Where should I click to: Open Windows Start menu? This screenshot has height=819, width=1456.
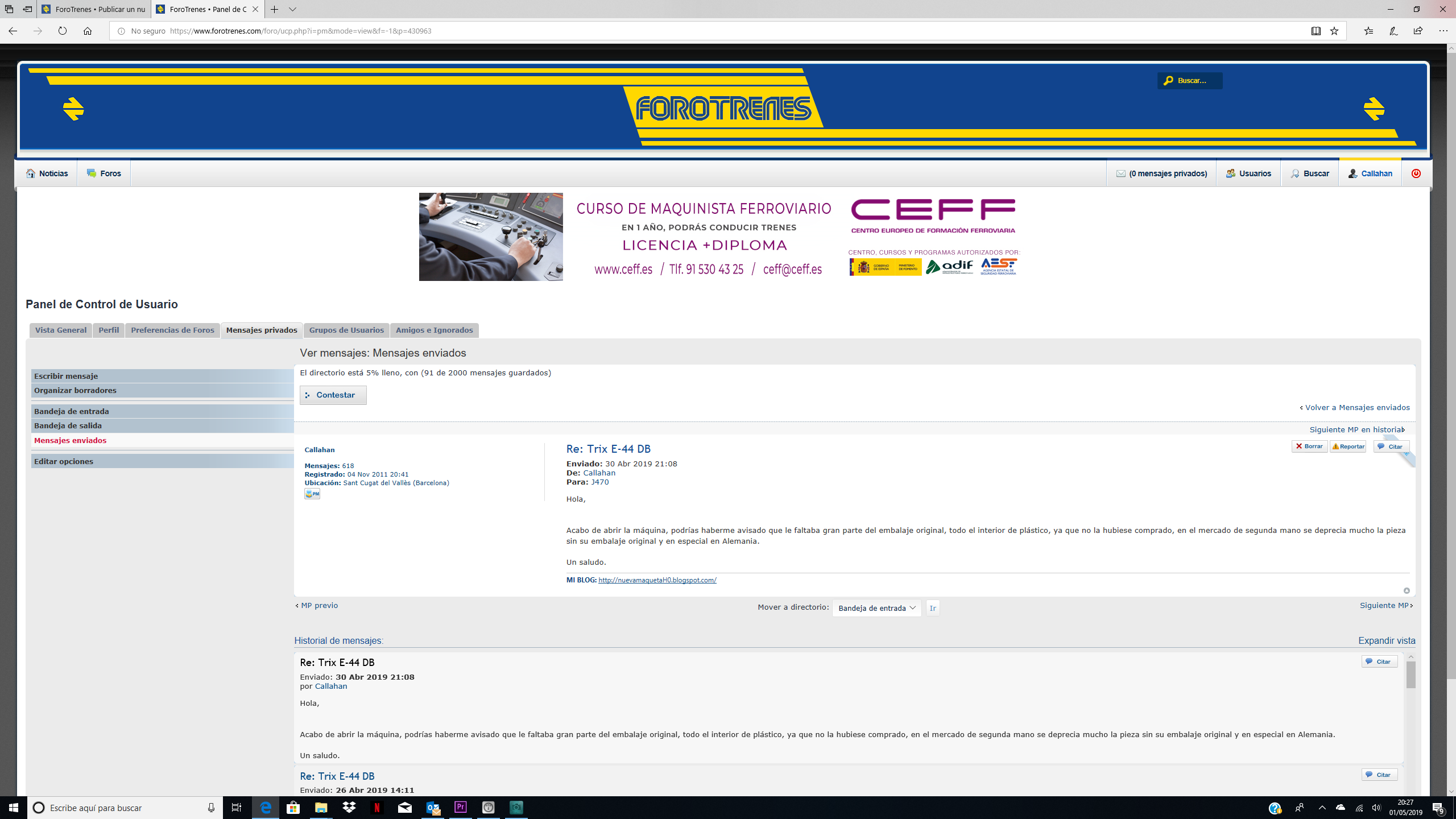14,808
